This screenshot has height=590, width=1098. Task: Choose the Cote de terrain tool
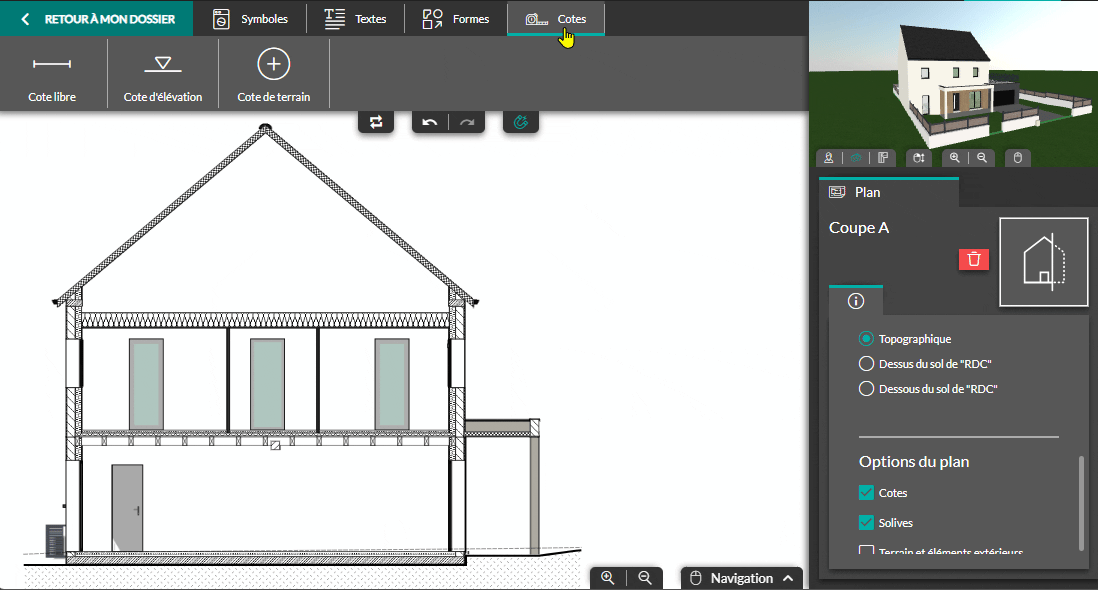(273, 75)
